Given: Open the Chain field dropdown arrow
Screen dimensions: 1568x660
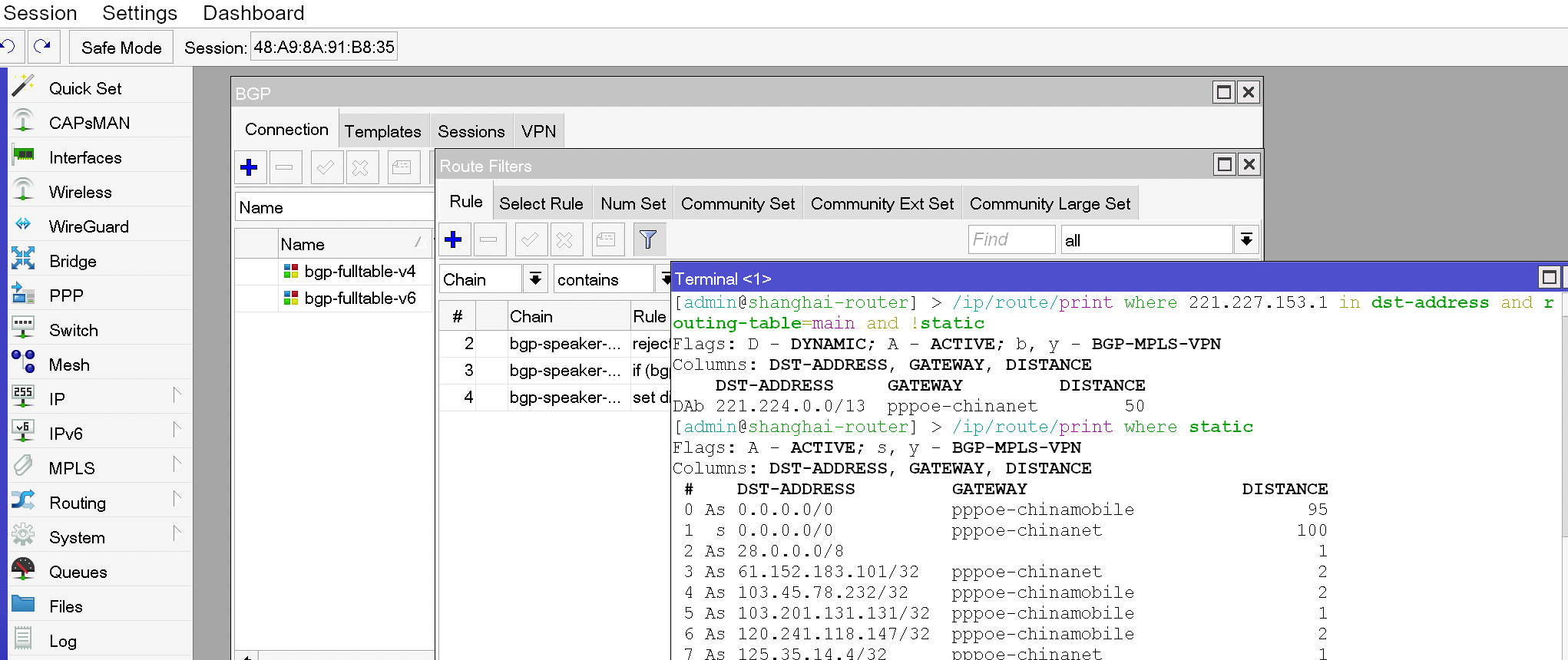Looking at the screenshot, I should pos(535,279).
